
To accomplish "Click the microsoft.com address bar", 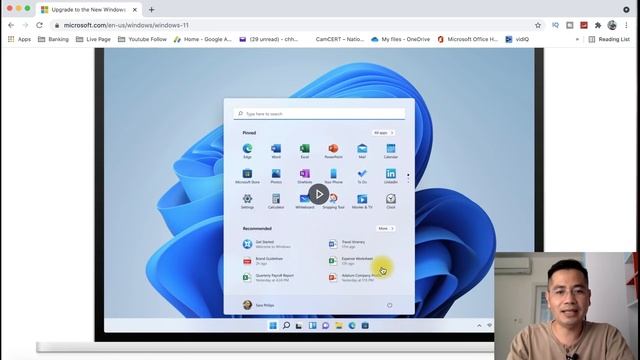I will [x=293, y=25].
